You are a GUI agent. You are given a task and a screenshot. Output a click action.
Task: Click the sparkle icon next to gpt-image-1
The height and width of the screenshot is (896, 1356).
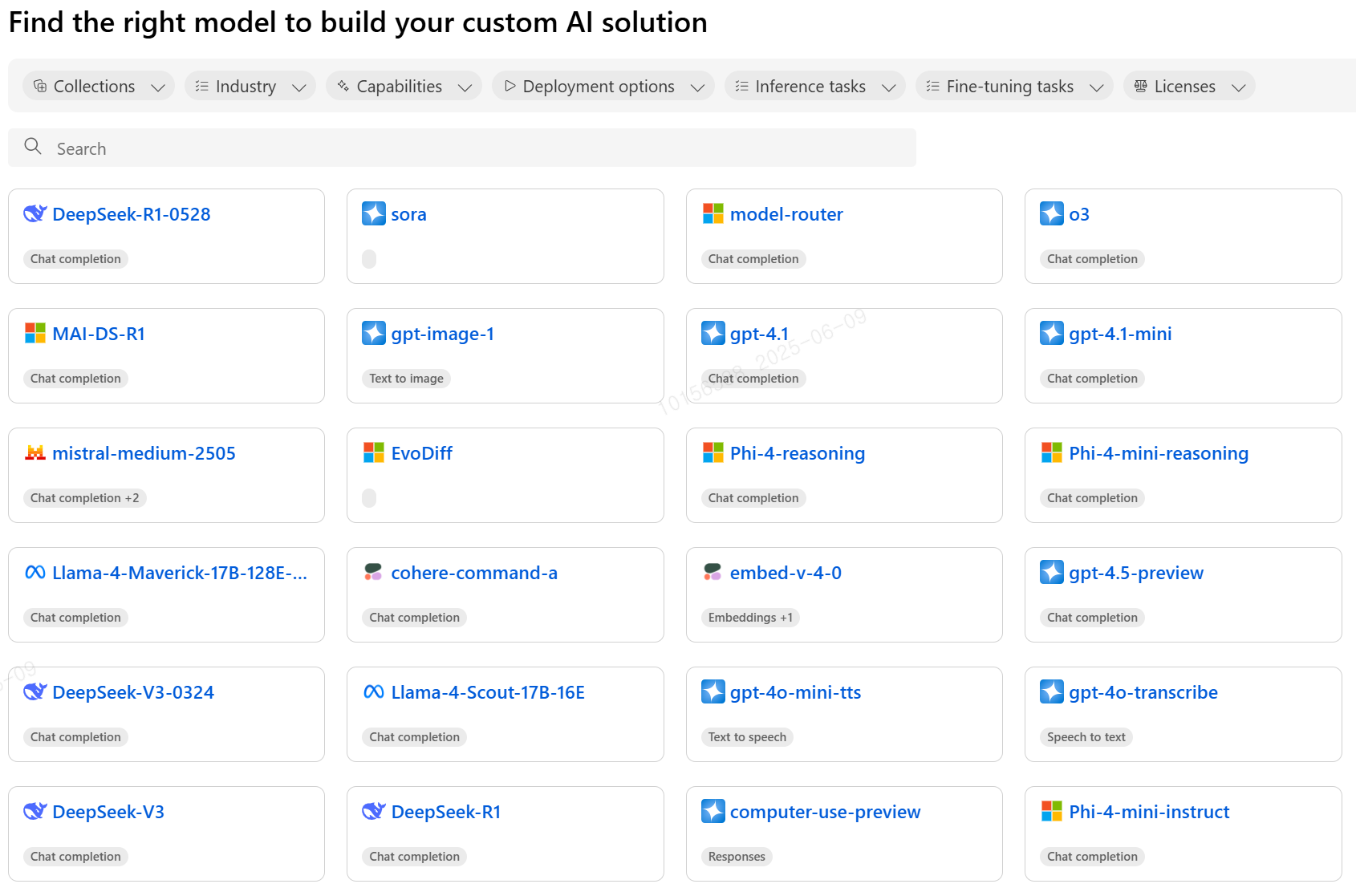click(374, 333)
